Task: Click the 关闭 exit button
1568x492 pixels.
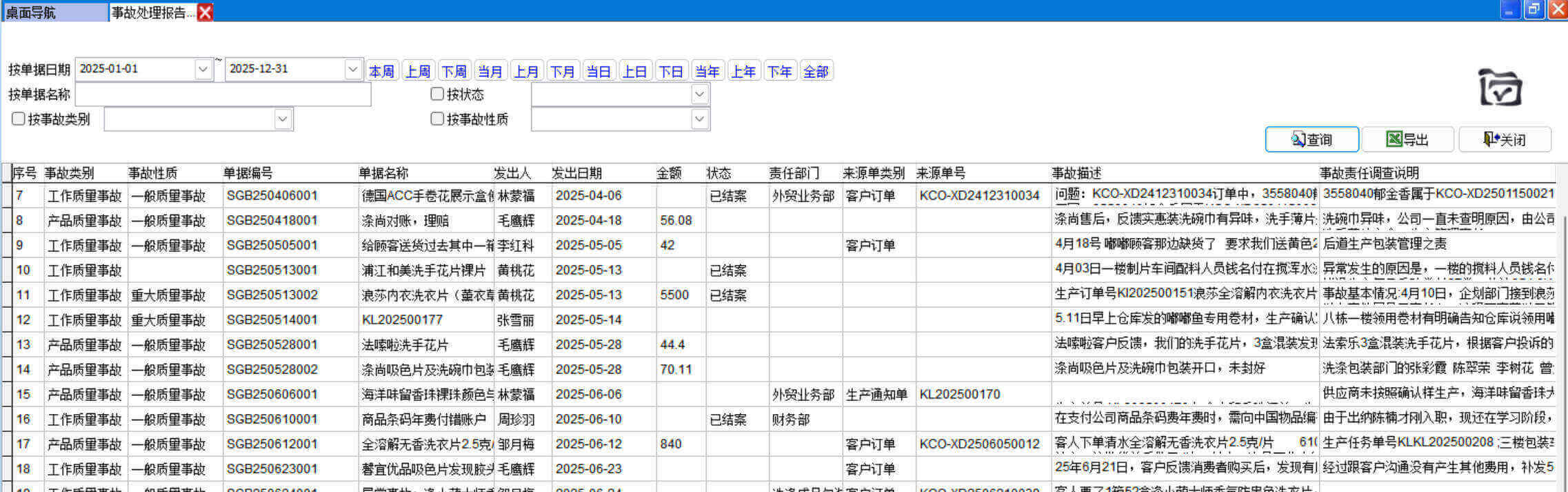Action: point(1505,139)
